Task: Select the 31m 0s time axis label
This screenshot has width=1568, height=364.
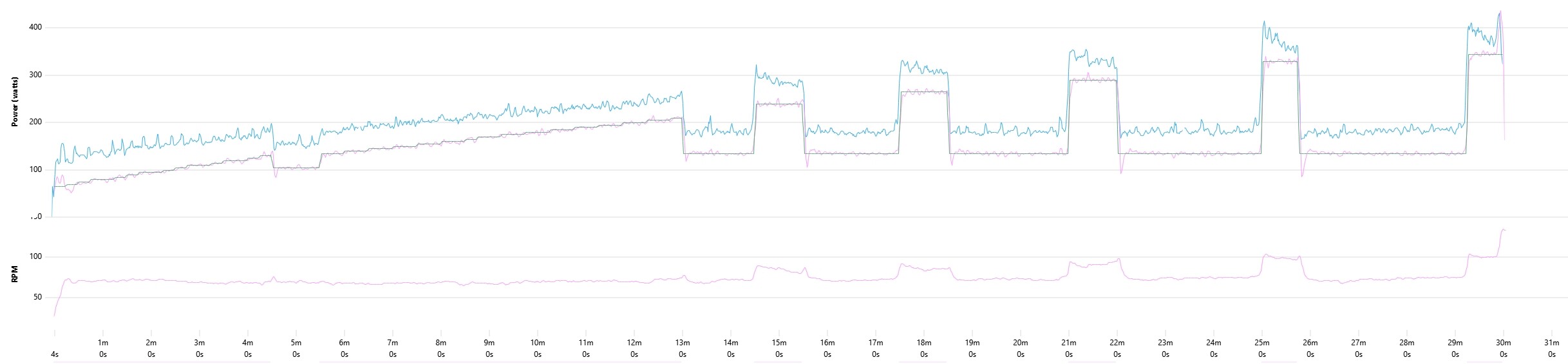Action: tap(1551, 349)
